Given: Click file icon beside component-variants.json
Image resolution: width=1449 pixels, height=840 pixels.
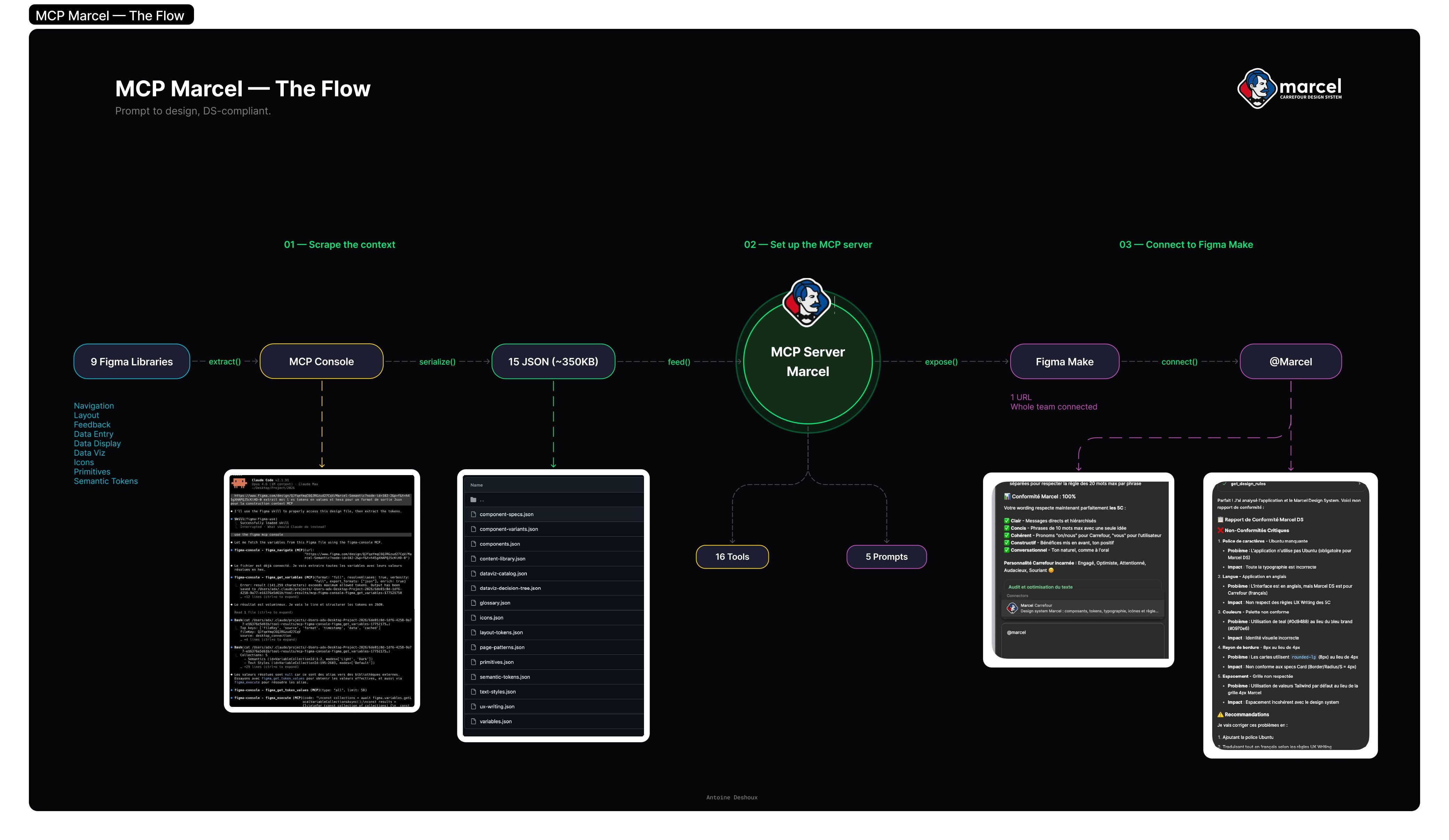Looking at the screenshot, I should (x=473, y=529).
